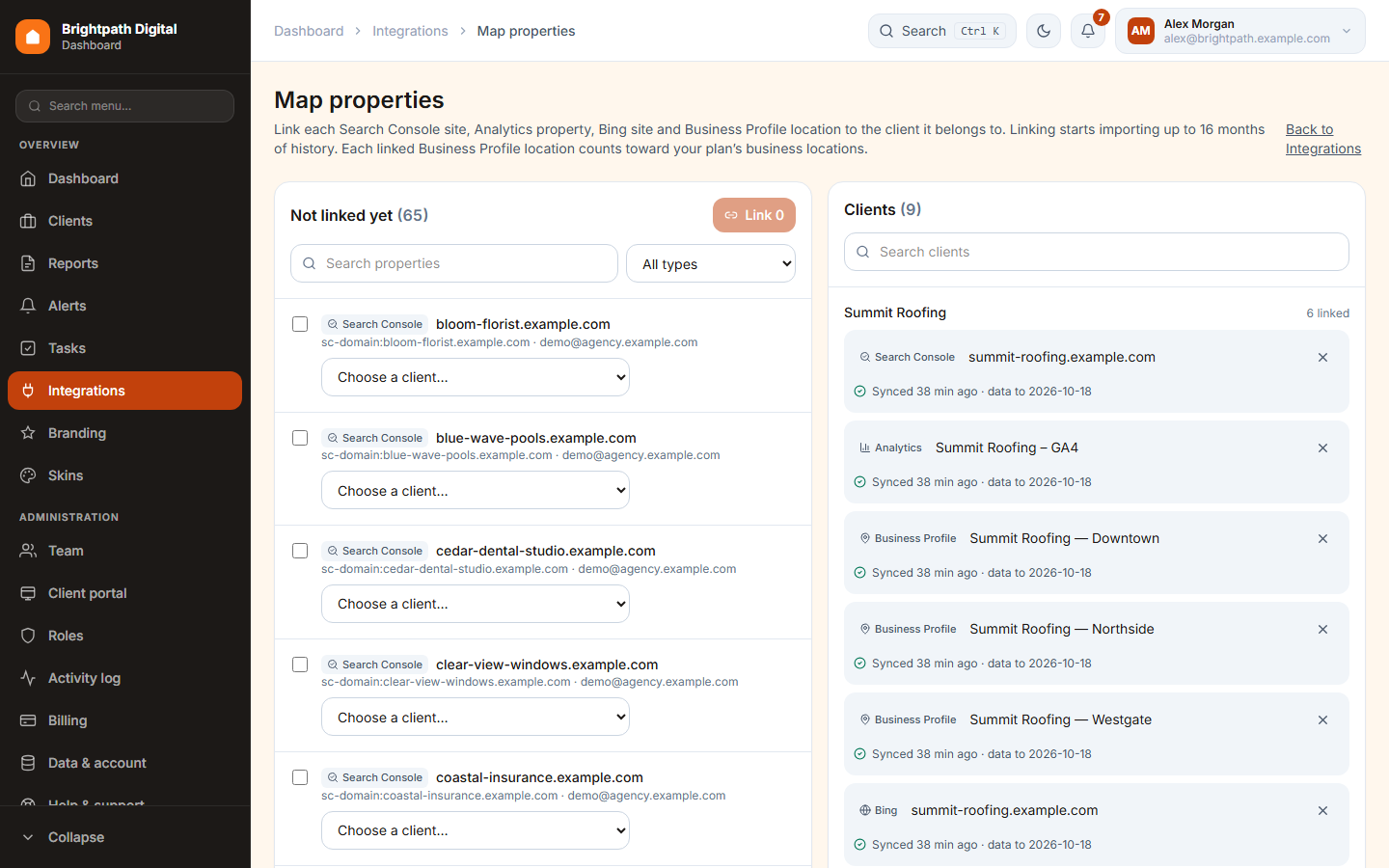Open notifications bell with 7 badge
The height and width of the screenshot is (868, 1389).
[1088, 31]
